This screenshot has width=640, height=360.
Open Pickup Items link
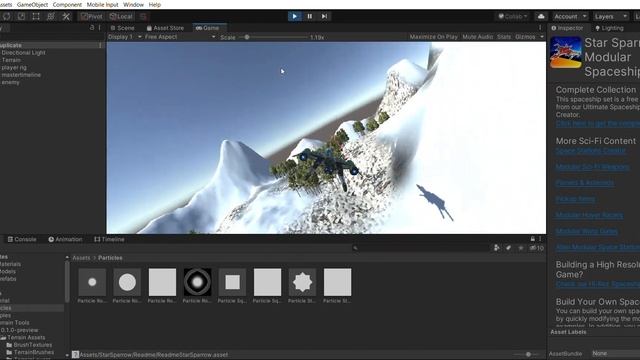click(575, 199)
